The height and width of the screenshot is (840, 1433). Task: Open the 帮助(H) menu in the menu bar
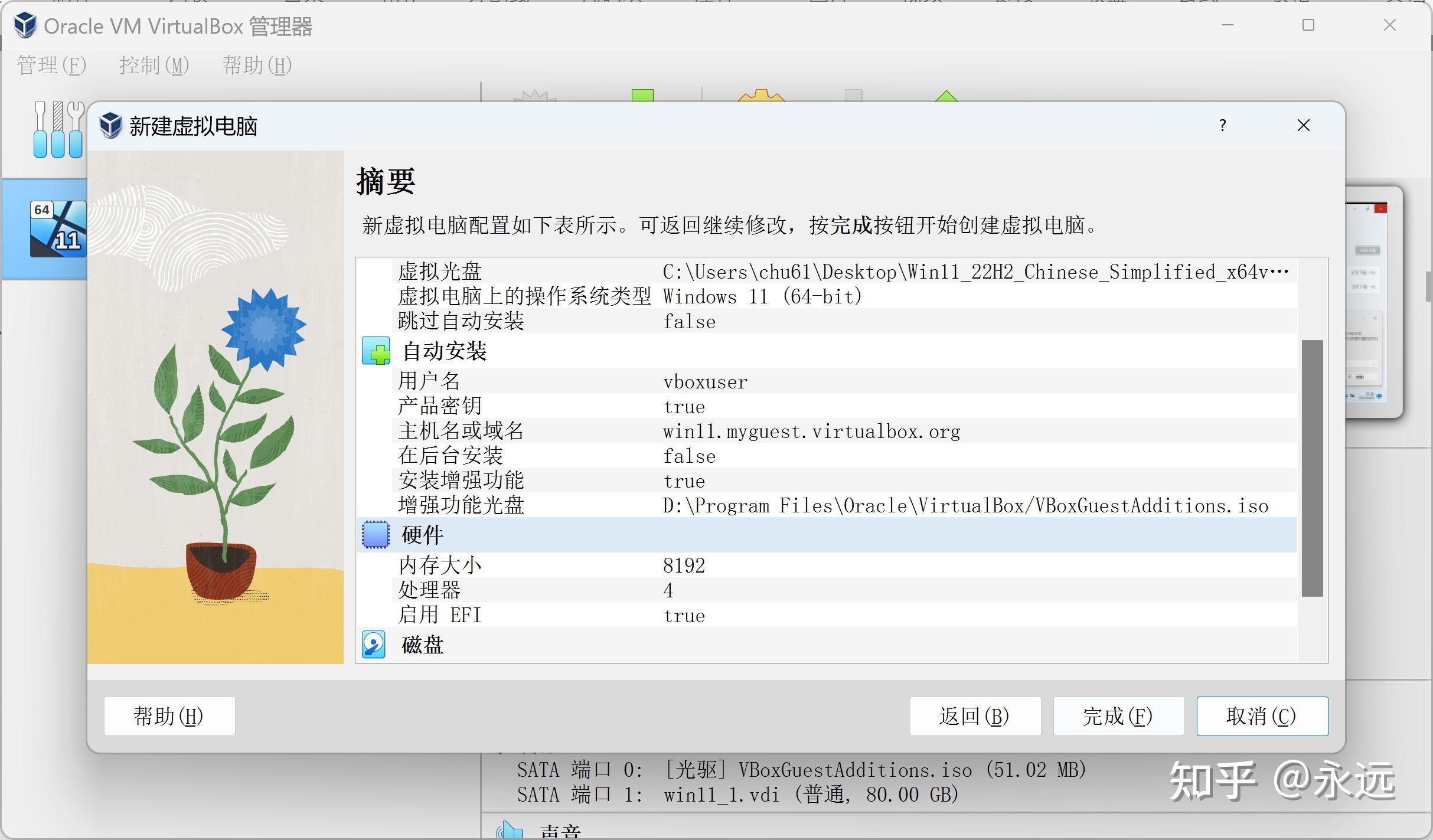(x=256, y=66)
